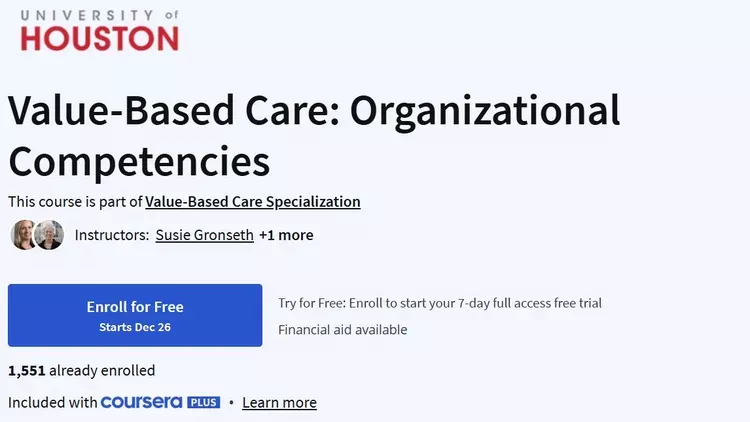Click the 'Starts Dec 26' start date line
The width and height of the screenshot is (750, 422).
coord(135,327)
